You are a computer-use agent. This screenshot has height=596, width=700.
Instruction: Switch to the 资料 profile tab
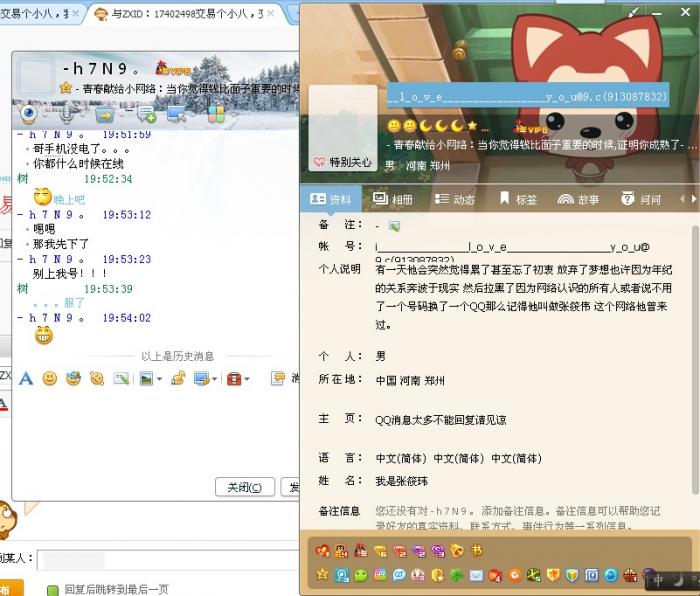point(330,199)
